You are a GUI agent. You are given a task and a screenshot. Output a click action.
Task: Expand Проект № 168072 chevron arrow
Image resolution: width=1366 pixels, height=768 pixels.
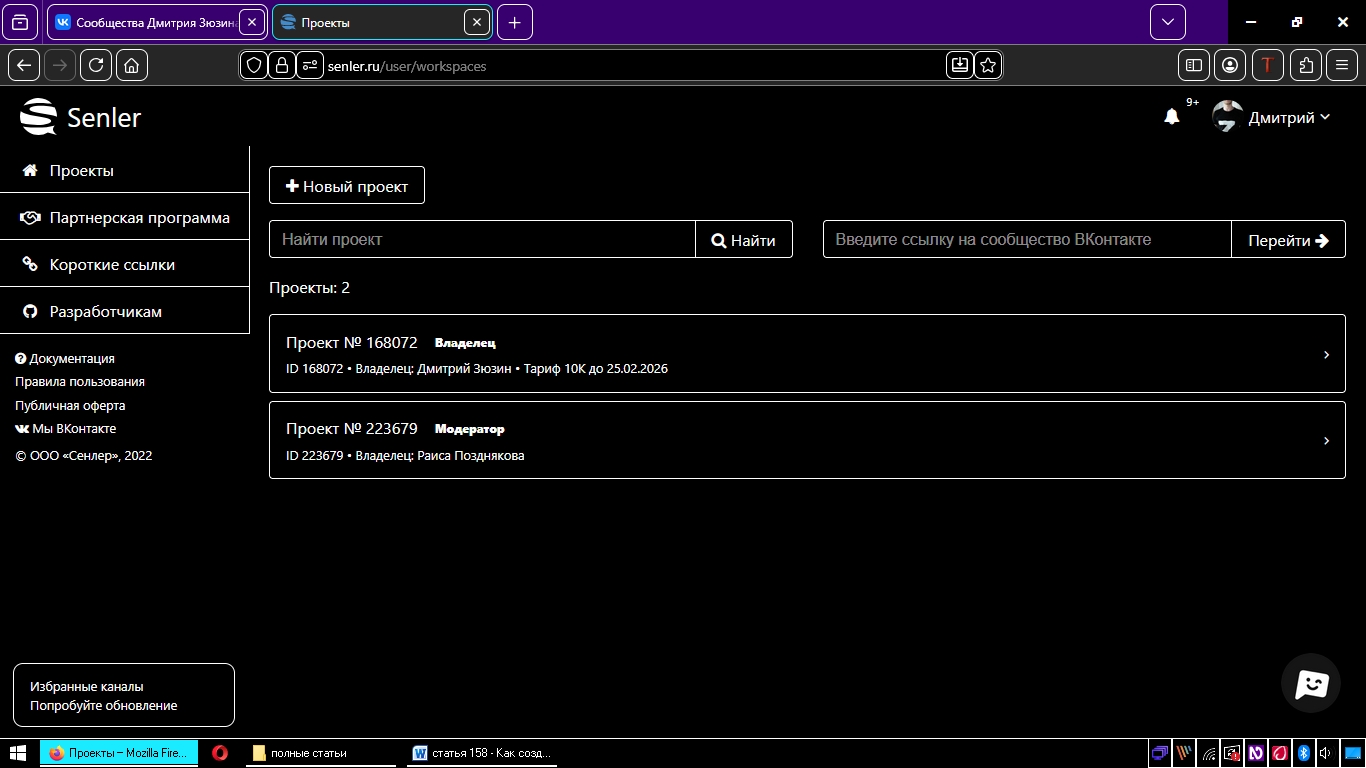(x=1326, y=355)
